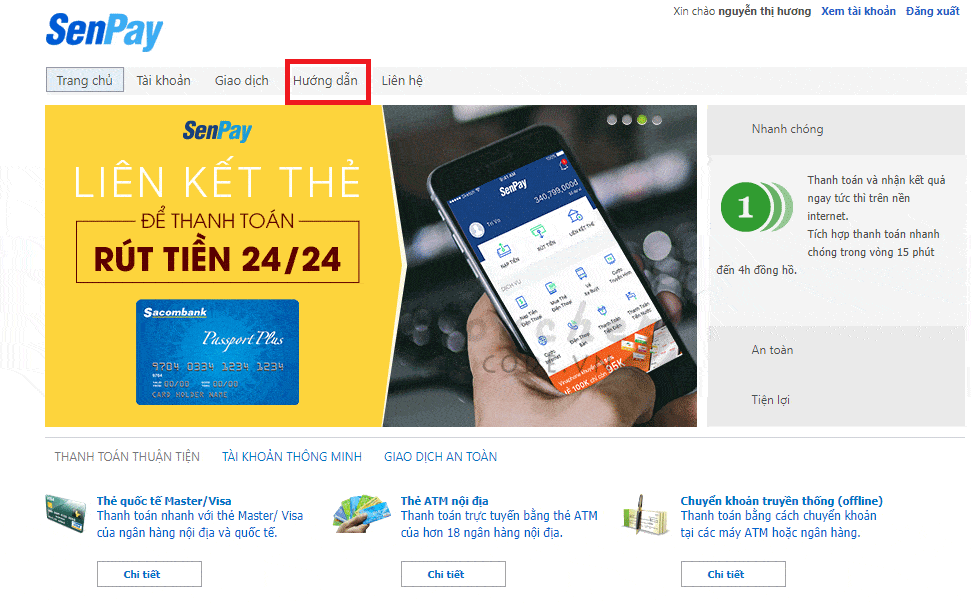Screen dimensions: 971x603
Task: Click the green number 1 coin icon
Action: tap(756, 207)
